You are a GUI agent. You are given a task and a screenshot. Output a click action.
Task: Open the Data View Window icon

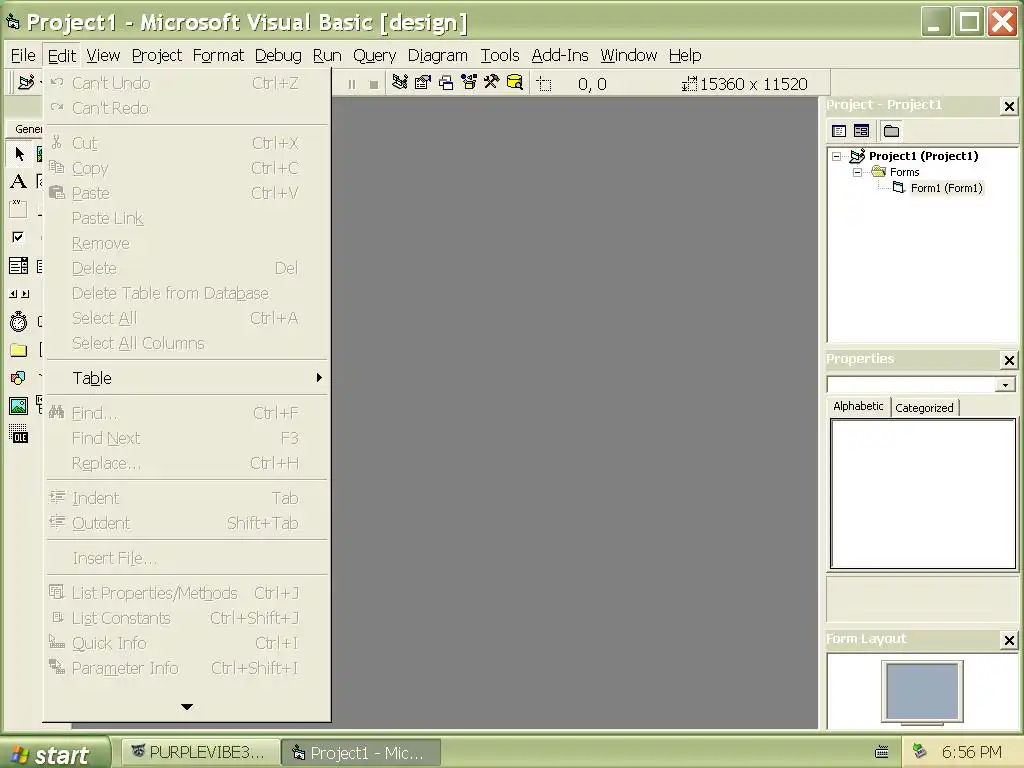pyautogui.click(x=515, y=83)
